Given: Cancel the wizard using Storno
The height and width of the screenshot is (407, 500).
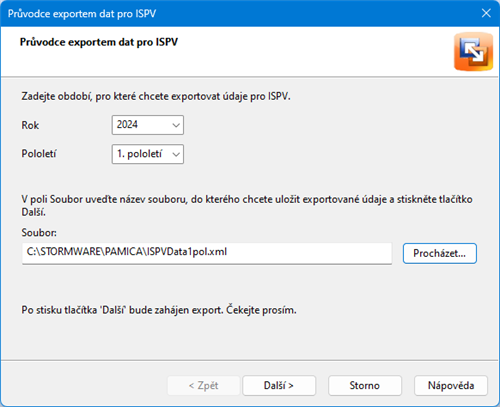Looking at the screenshot, I should (x=365, y=386).
